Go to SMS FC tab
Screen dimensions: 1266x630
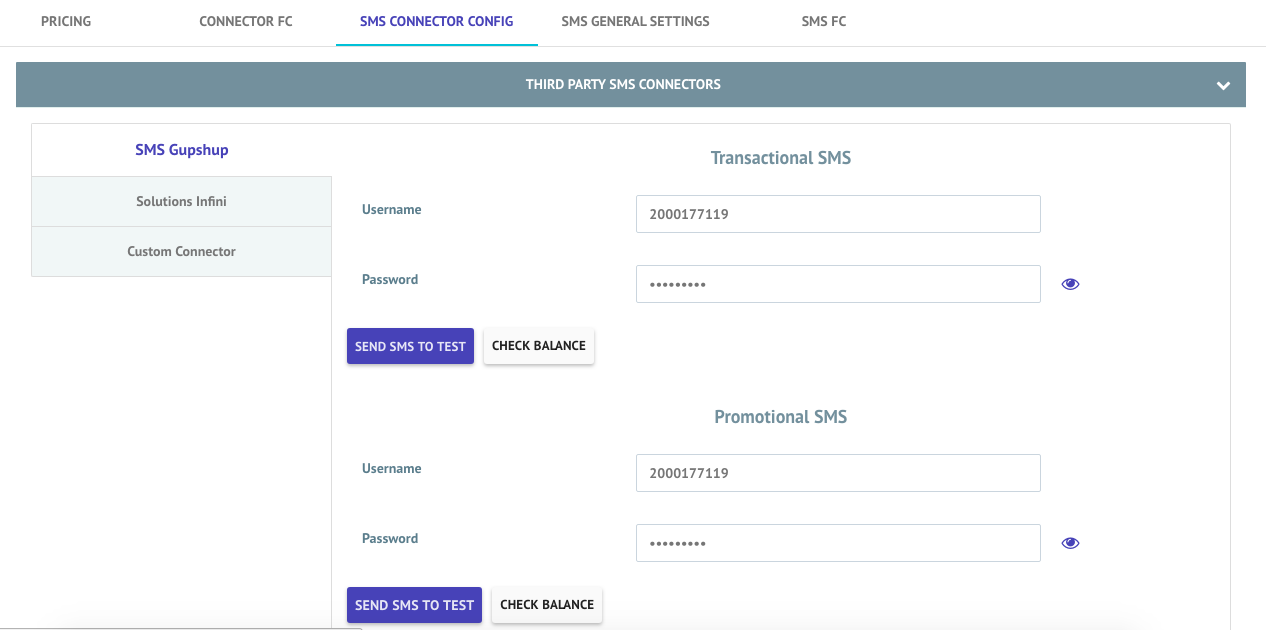pos(824,21)
